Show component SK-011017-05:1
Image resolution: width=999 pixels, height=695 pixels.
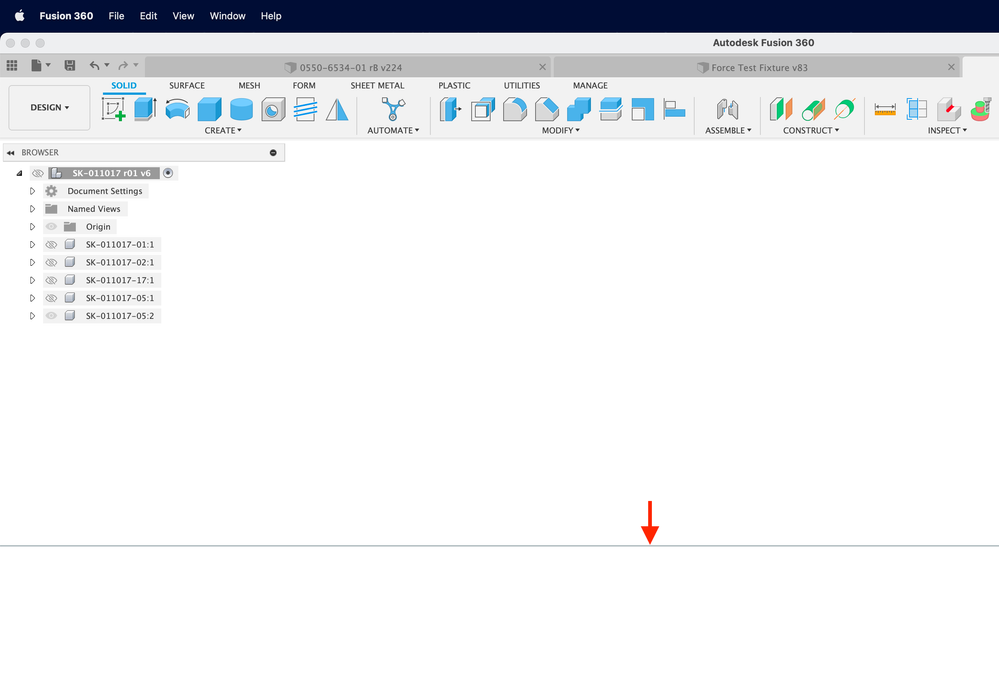click(x=51, y=298)
